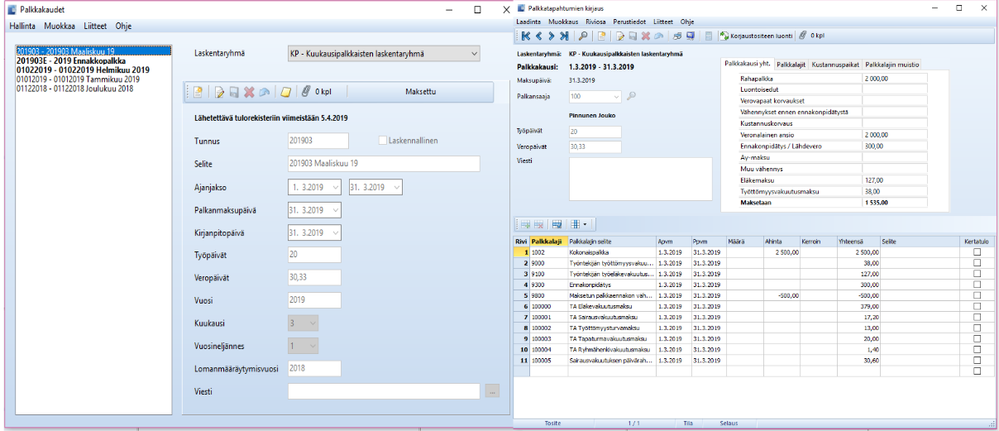Sort grid by Palkkalaji column header
The image size is (999, 431).
(549, 242)
